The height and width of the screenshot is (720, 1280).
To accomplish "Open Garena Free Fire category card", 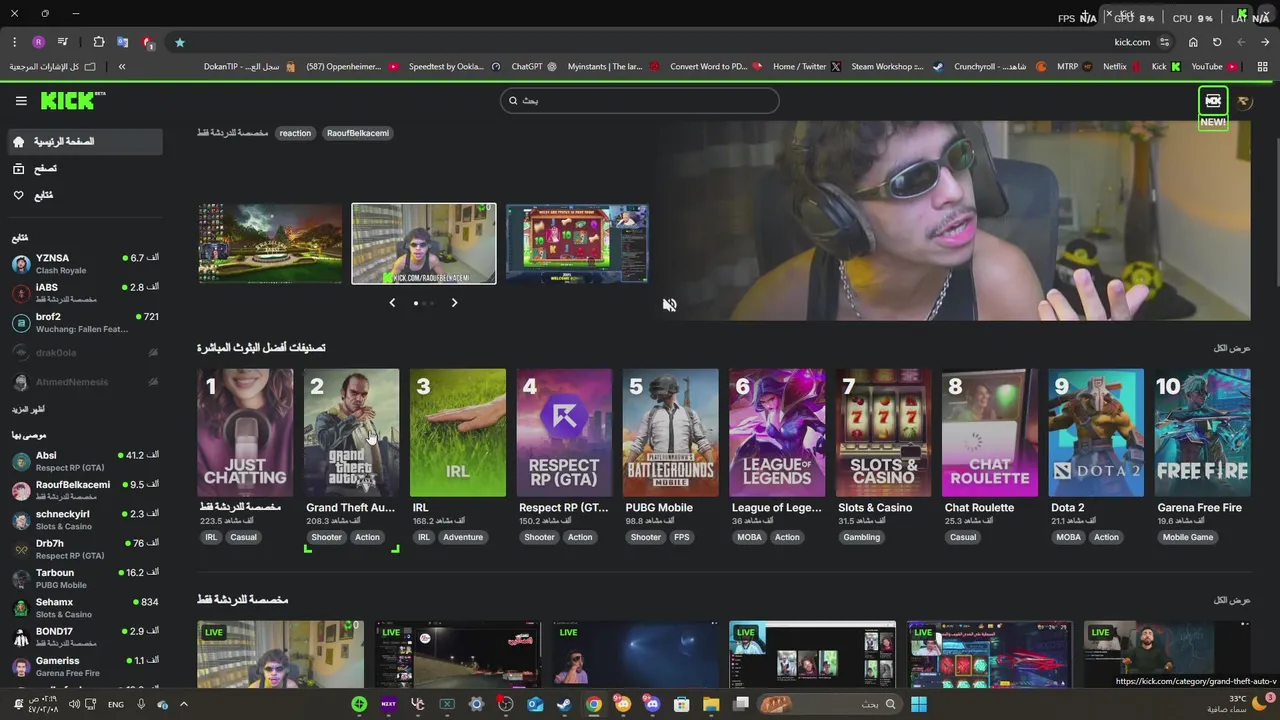I will click(x=1203, y=433).
